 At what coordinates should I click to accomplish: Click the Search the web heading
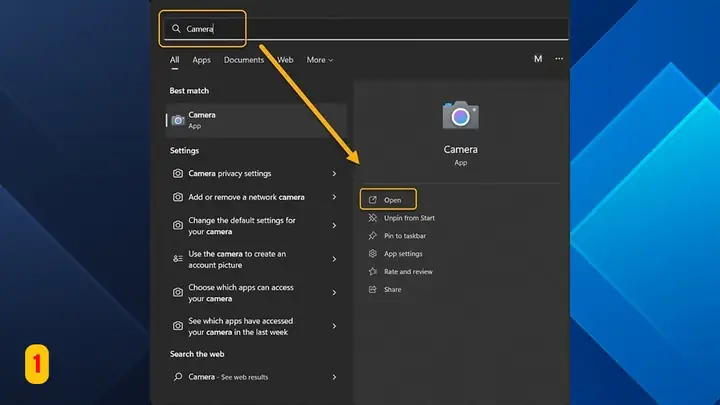(x=197, y=354)
